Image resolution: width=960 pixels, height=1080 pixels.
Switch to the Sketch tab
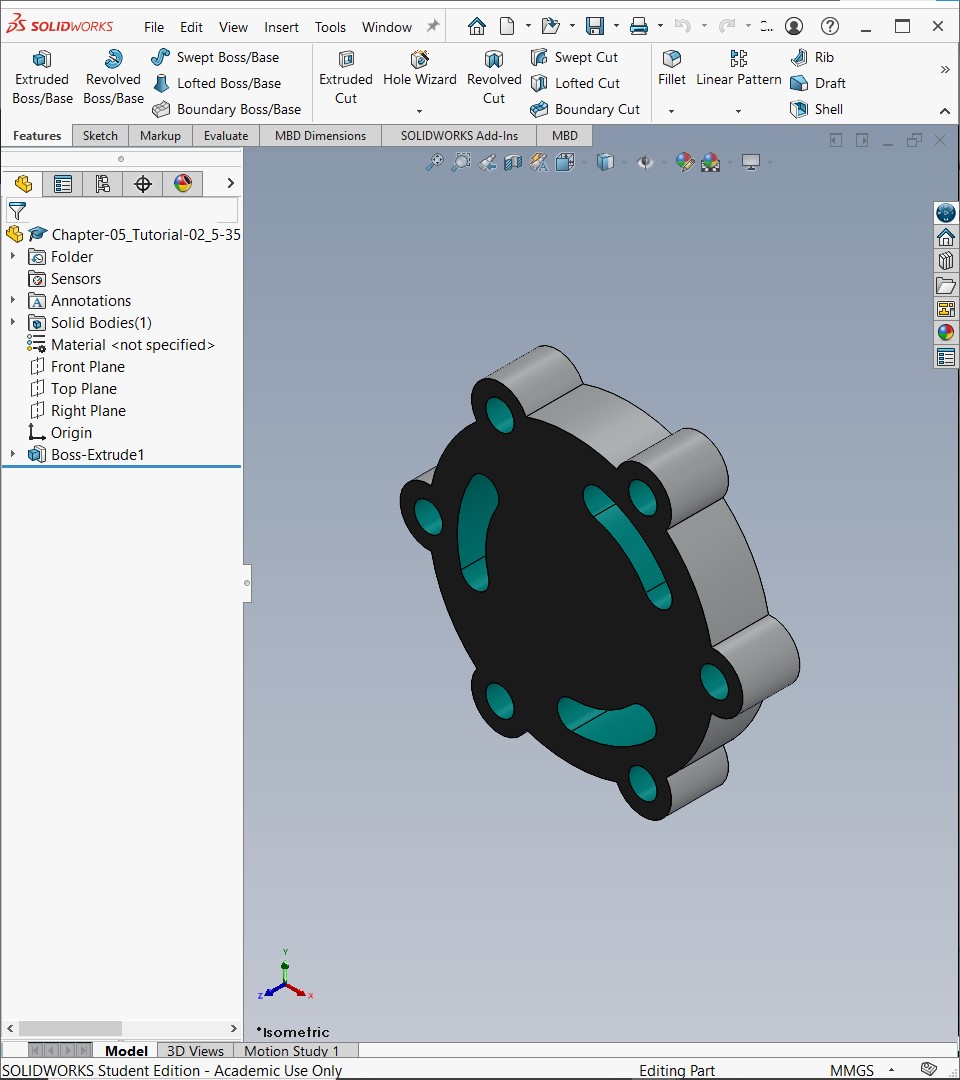[x=100, y=136]
